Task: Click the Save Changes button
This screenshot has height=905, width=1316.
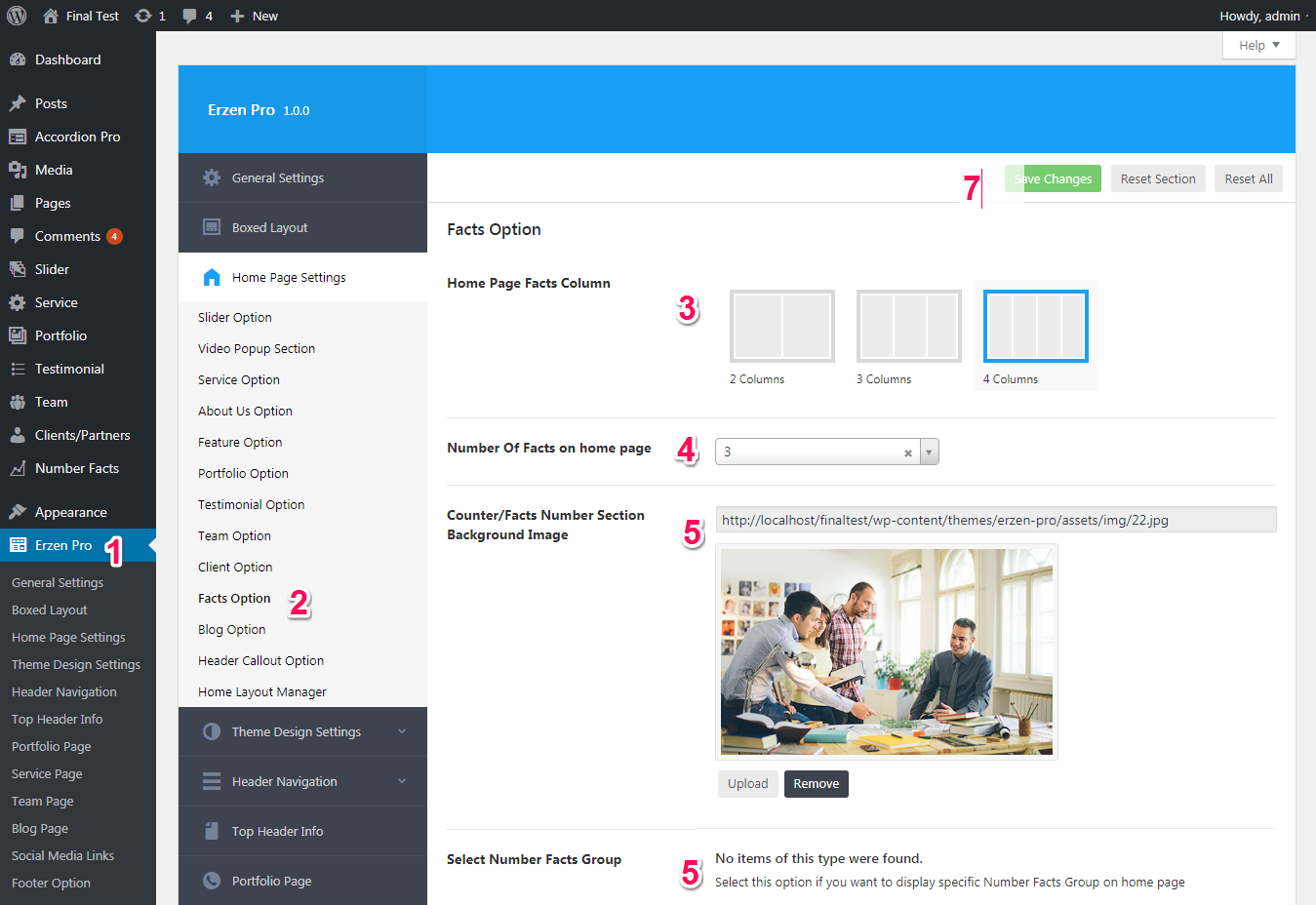Action: pos(1053,178)
